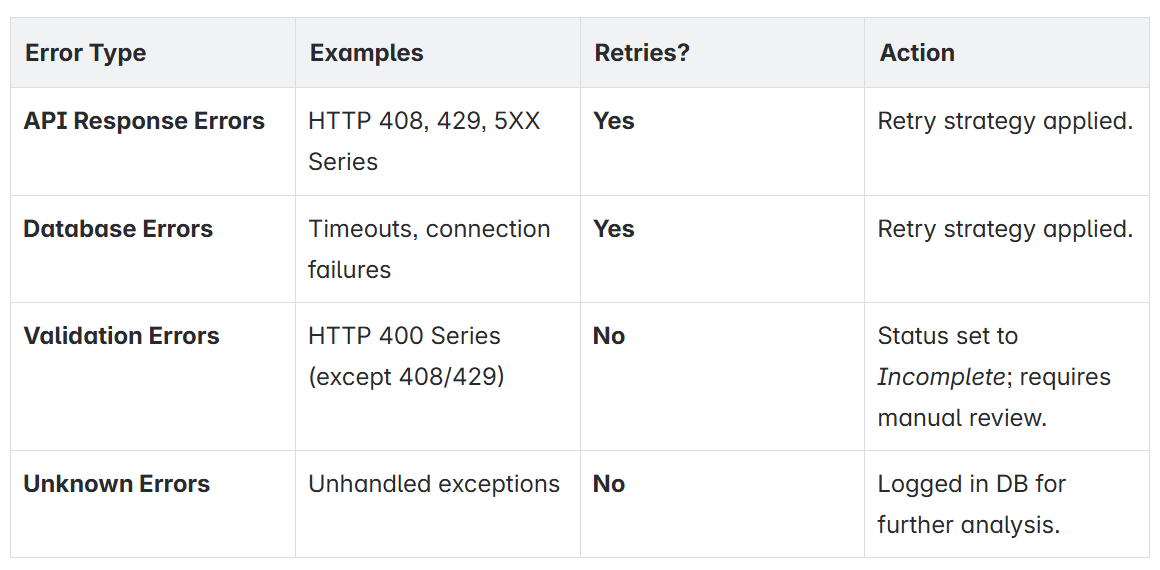This screenshot has height=570, width=1160.
Task: Click the italic Incomplete status text
Action: pos(941,377)
